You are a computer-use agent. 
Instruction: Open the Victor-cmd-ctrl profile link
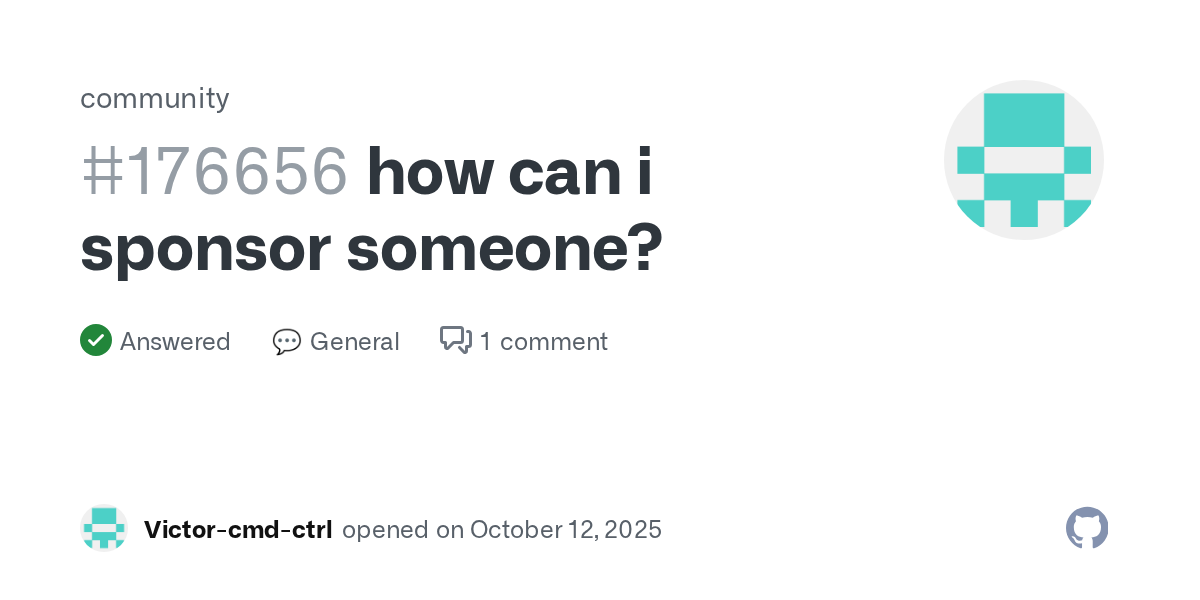coord(238,530)
